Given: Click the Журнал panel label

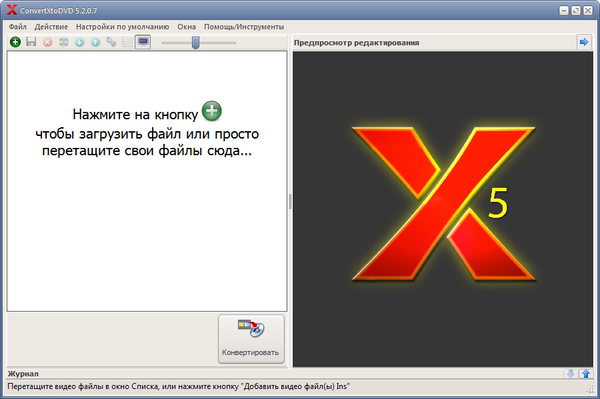Looking at the screenshot, I should pyautogui.click(x=23, y=374).
